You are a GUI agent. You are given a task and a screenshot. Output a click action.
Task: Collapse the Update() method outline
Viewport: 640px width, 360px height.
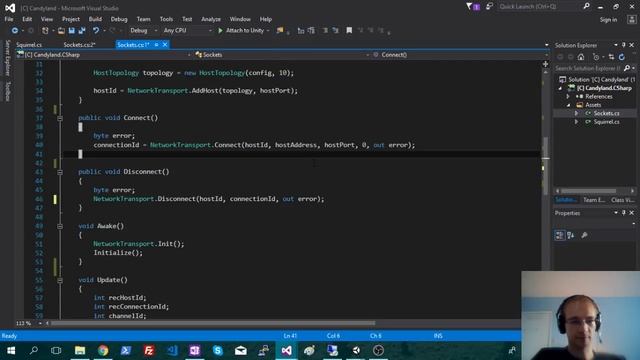(x=60, y=280)
